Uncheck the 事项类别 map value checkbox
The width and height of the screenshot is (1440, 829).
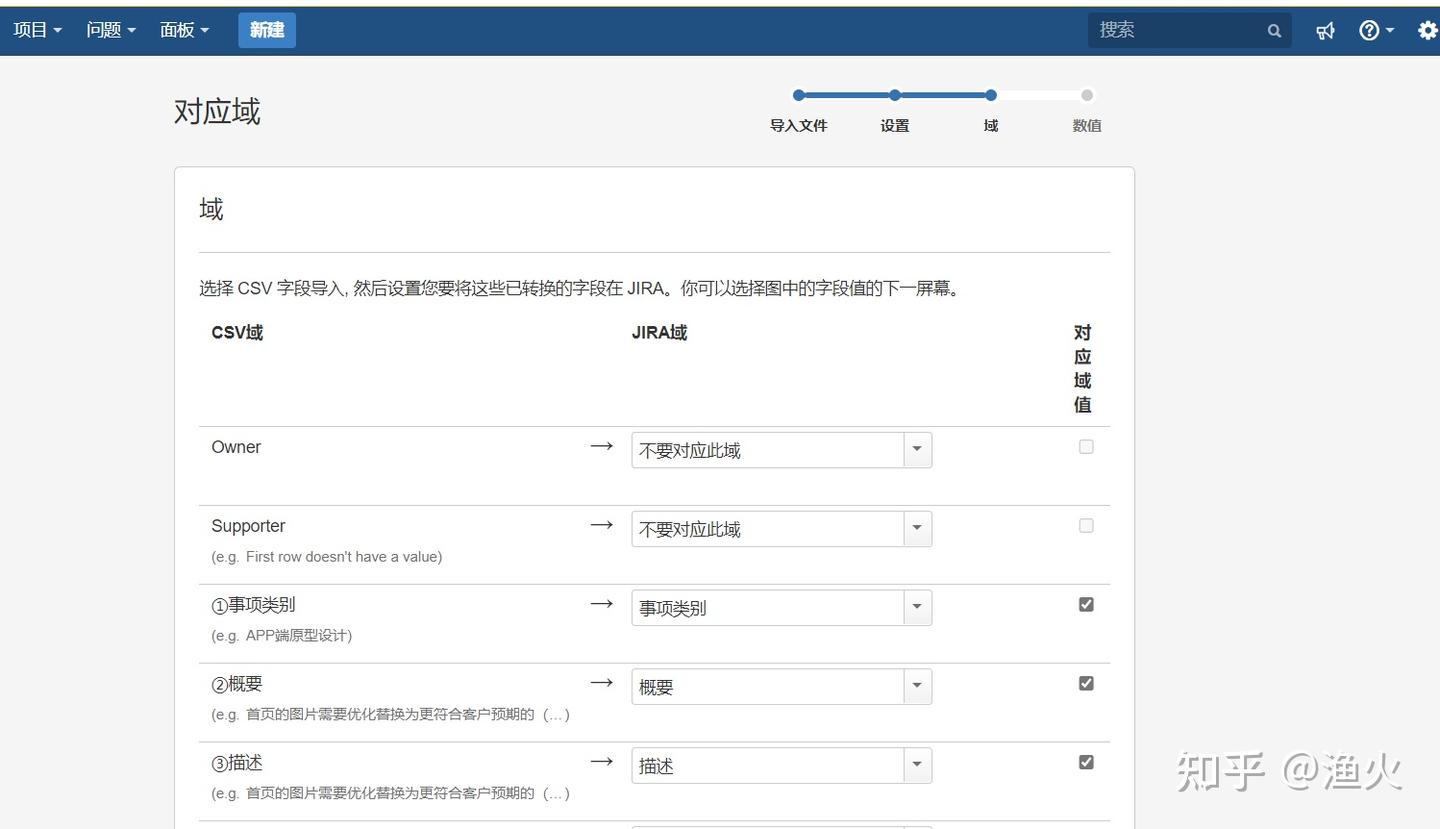point(1086,605)
